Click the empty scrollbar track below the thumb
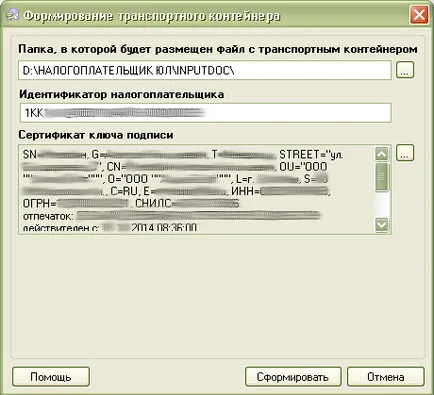Image resolution: width=434 pixels, height=395 pixels. 382,204
